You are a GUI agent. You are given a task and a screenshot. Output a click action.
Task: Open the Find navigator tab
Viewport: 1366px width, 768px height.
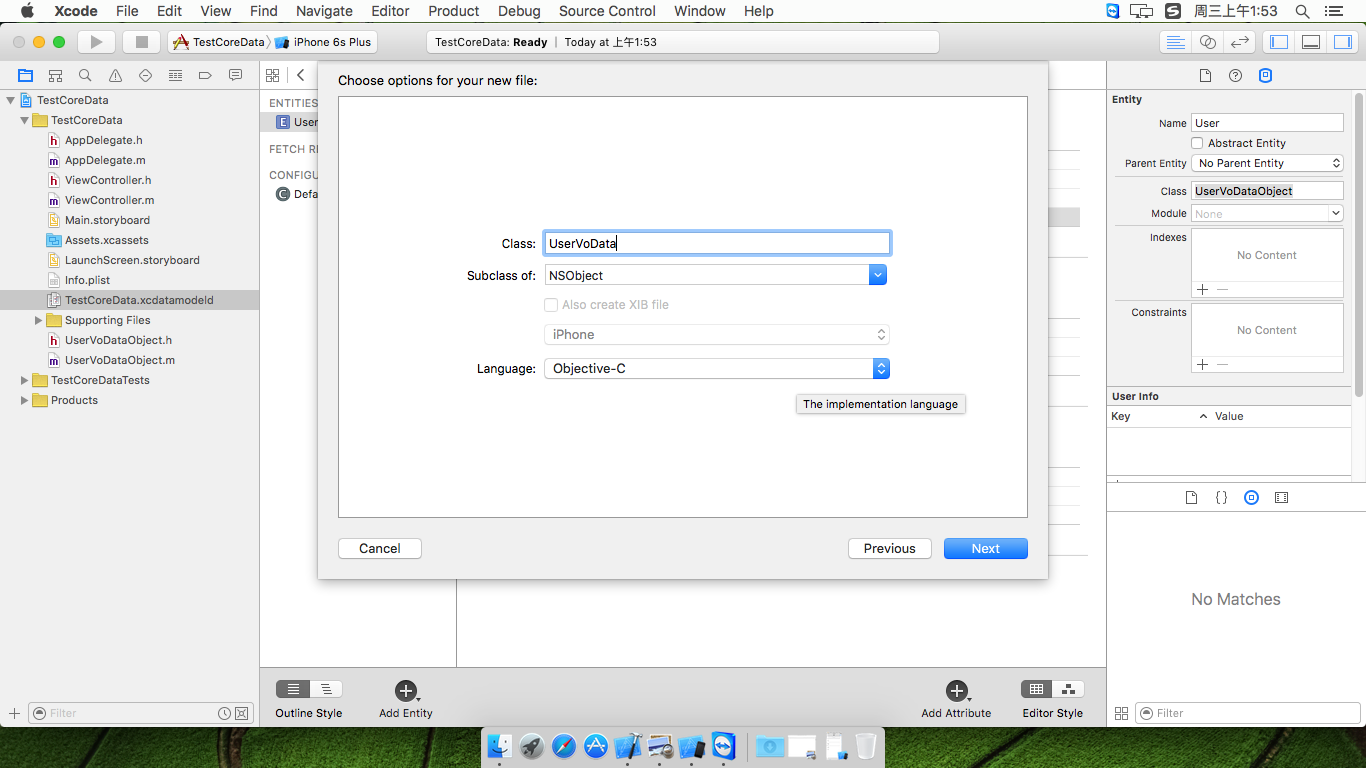click(x=85, y=75)
